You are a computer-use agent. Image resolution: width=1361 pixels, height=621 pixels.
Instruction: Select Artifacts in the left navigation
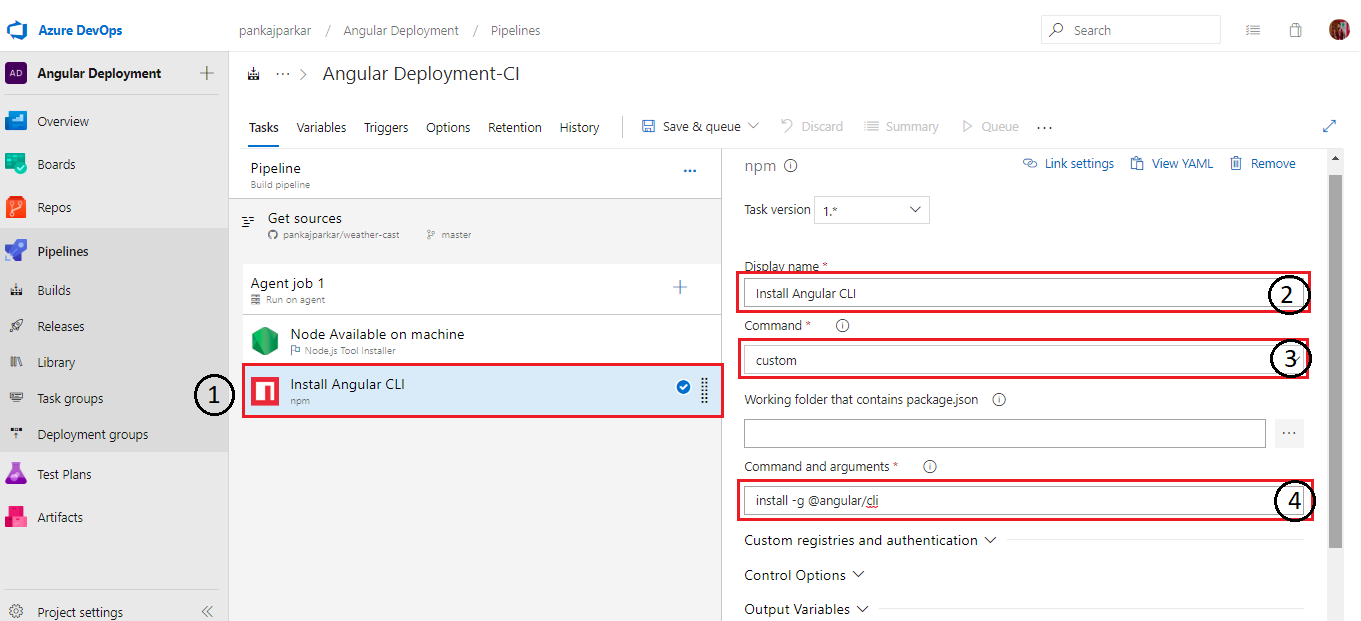60,516
